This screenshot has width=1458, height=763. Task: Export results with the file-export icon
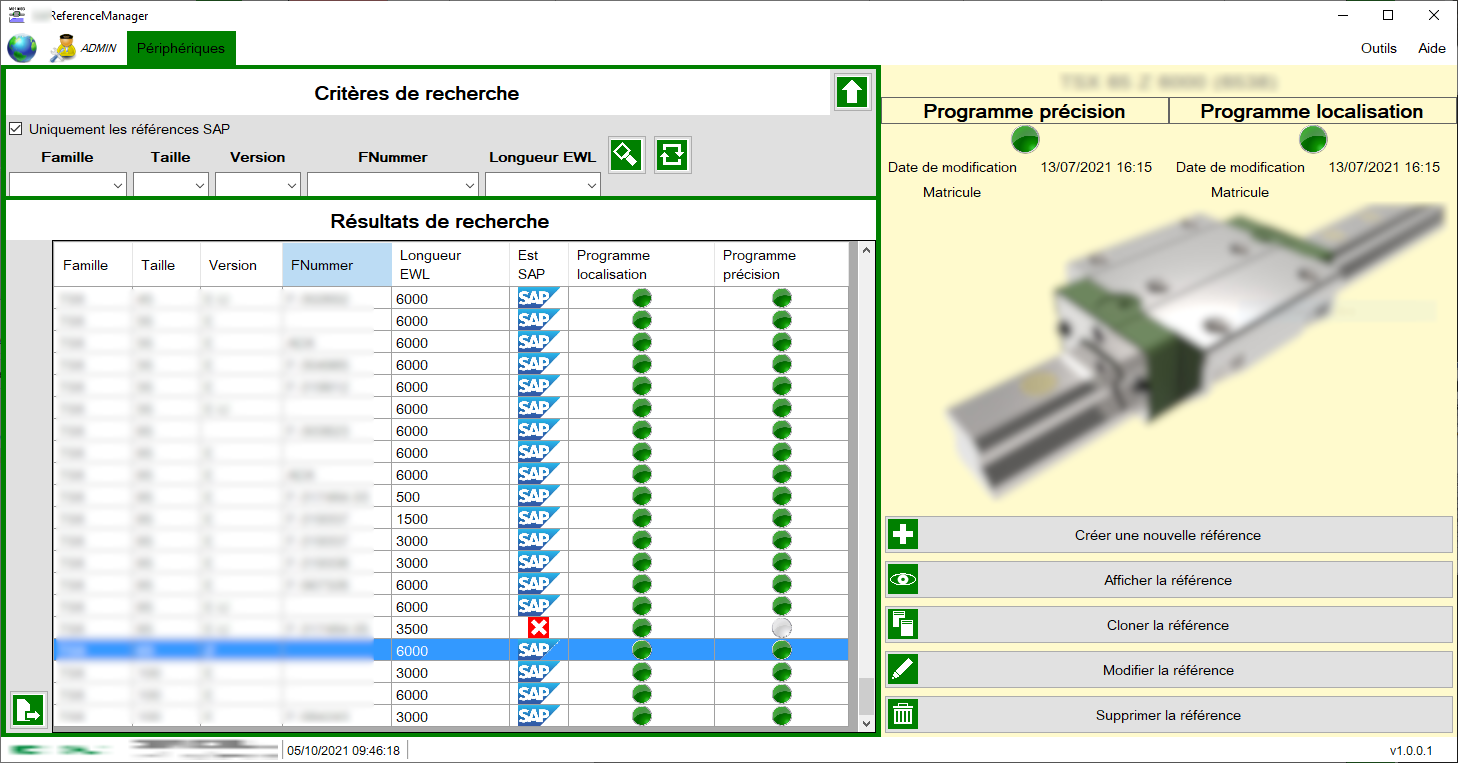[x=28, y=710]
